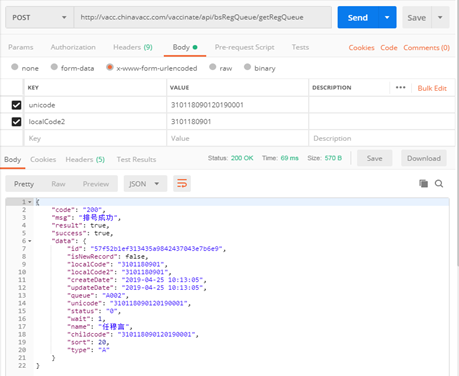Open the Comments (0) link
Viewport: 459px width, 376px height.
426,48
